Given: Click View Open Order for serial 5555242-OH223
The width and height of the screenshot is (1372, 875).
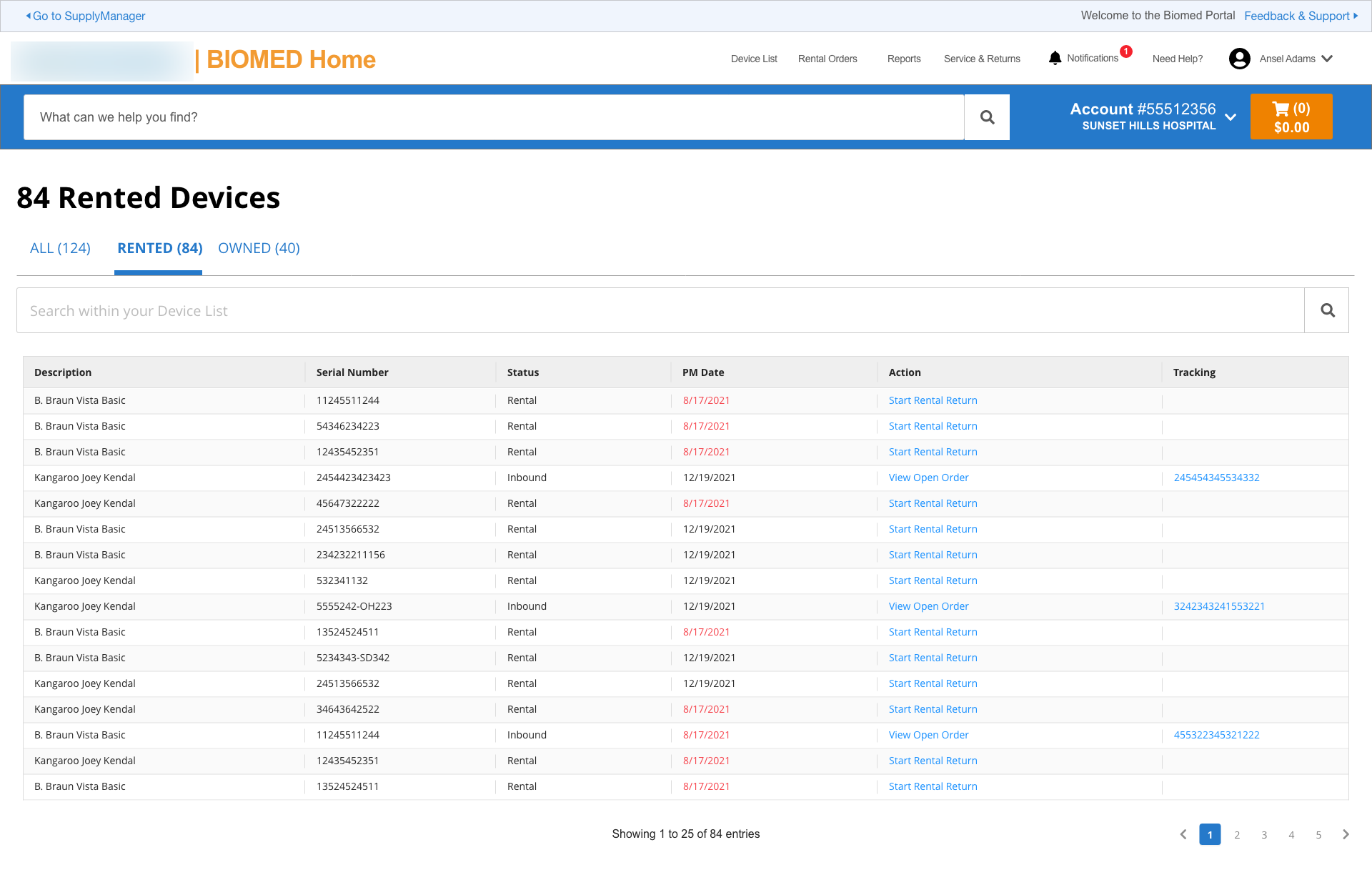Looking at the screenshot, I should click(x=928, y=606).
